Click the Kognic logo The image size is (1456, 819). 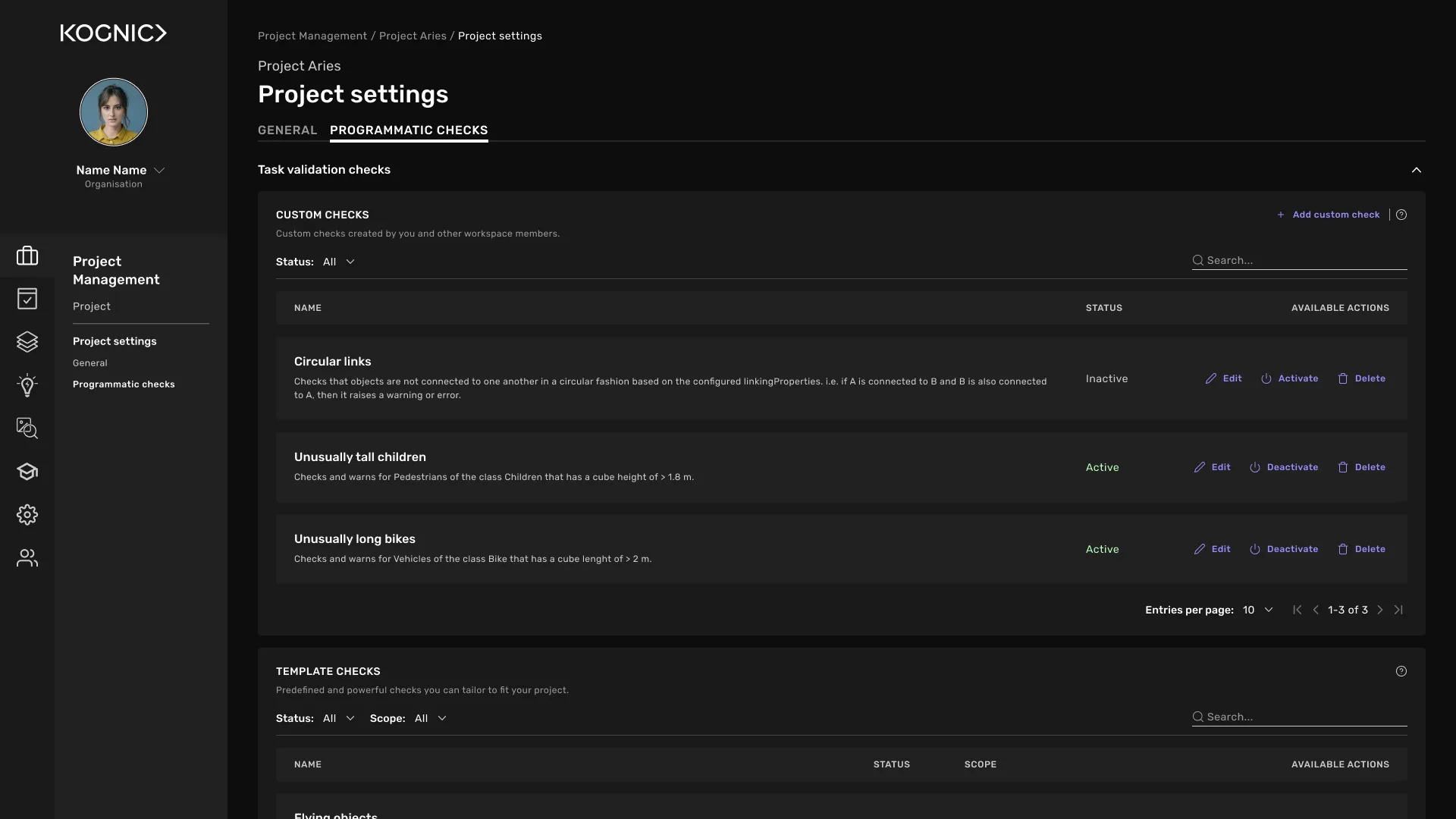[x=114, y=33]
